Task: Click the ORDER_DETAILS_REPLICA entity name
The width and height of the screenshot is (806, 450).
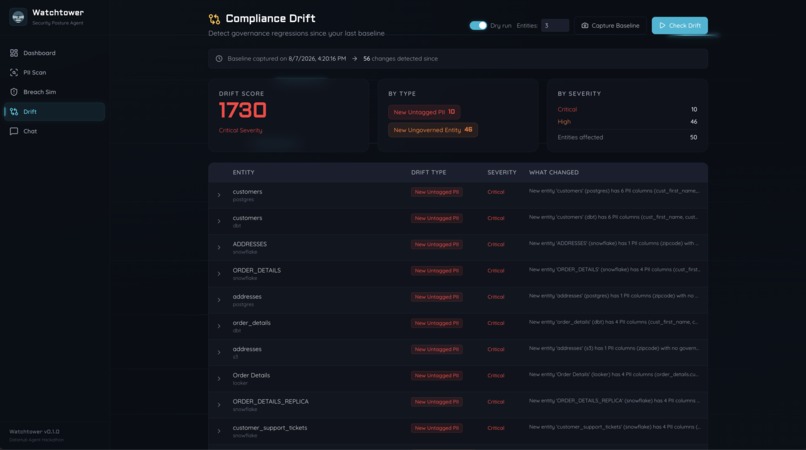Action: click(270, 402)
